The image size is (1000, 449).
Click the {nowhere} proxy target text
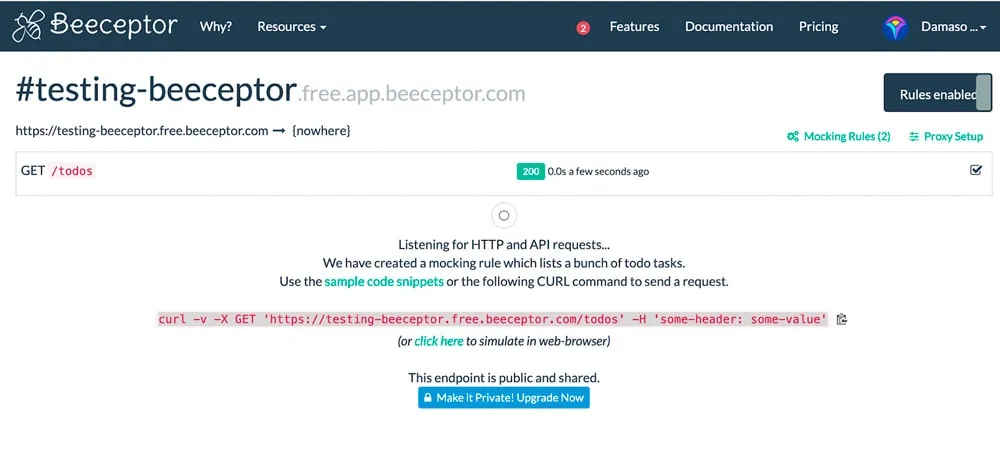pyautogui.click(x=321, y=131)
